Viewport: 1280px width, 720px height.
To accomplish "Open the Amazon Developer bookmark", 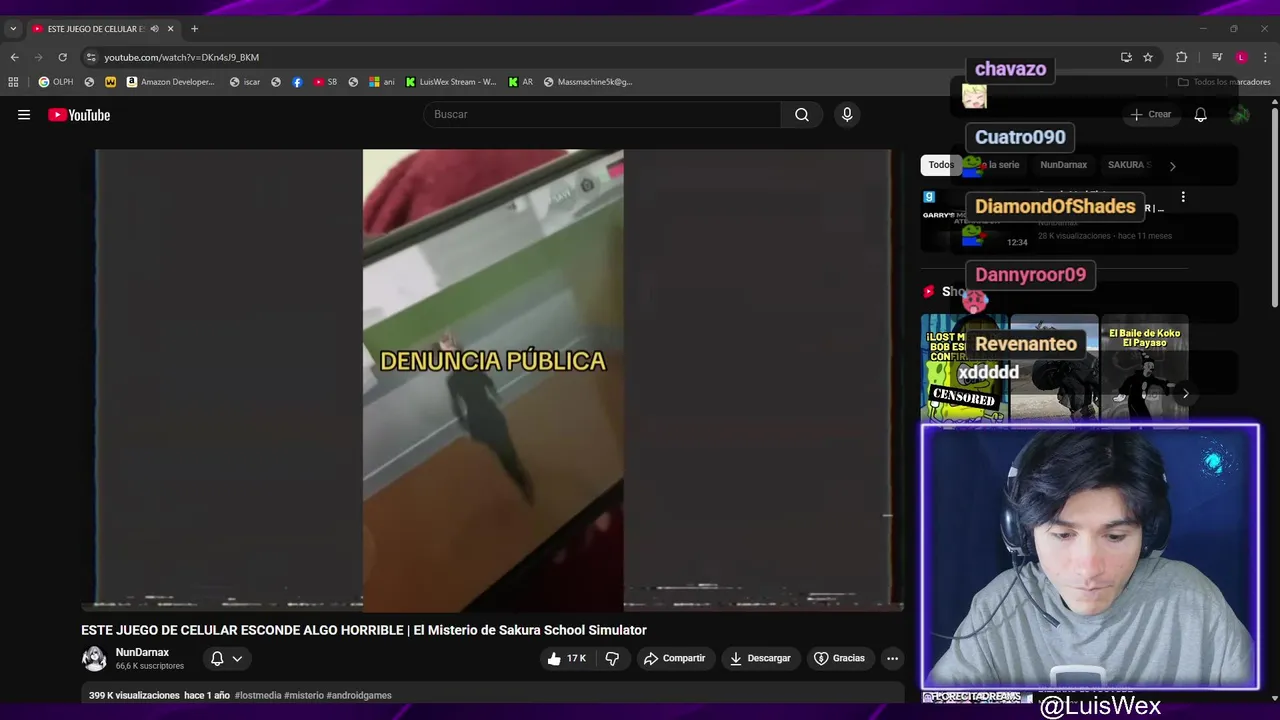I will point(170,82).
